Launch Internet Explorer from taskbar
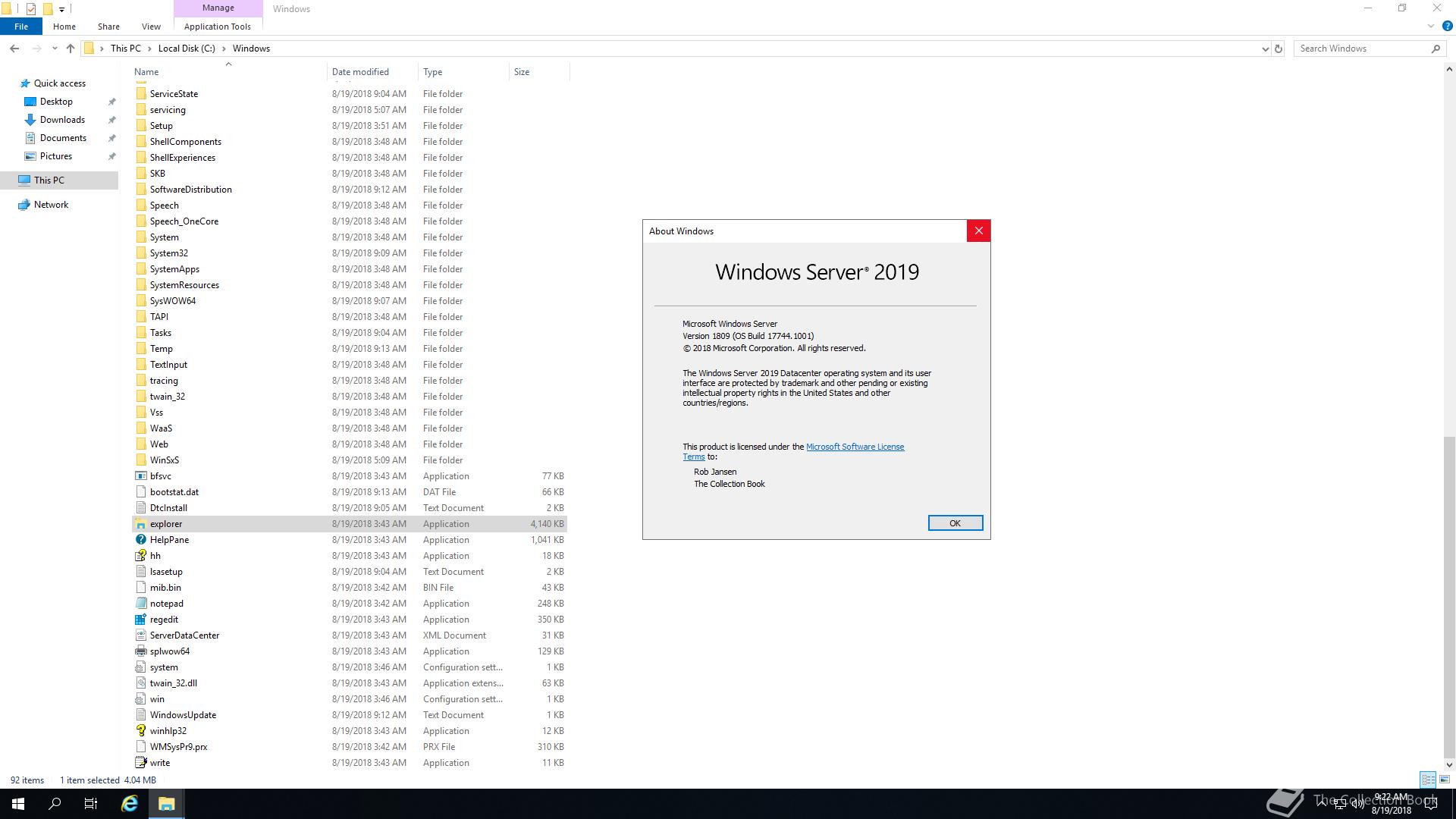 click(130, 804)
